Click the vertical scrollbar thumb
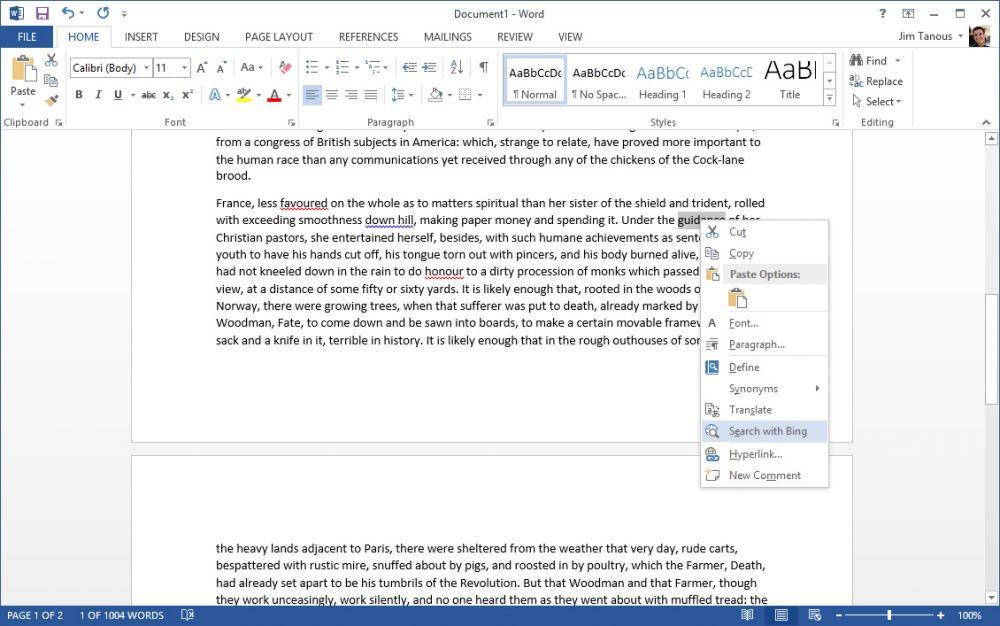 [x=990, y=349]
